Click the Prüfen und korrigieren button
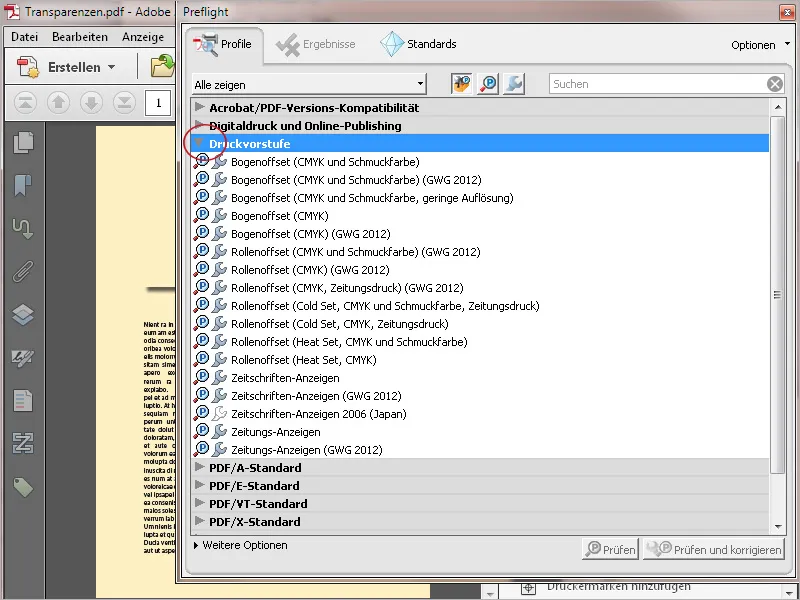 [x=714, y=549]
